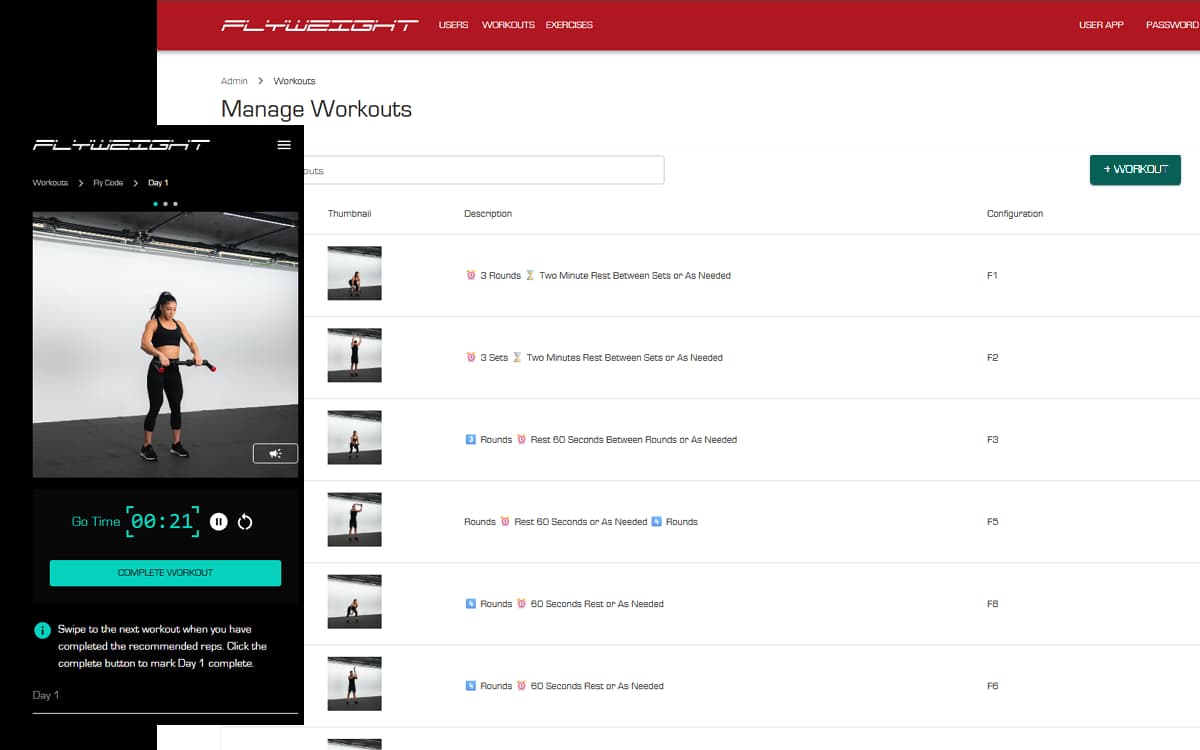Click configuration value F6
This screenshot has height=750, width=1200.
(x=992, y=686)
